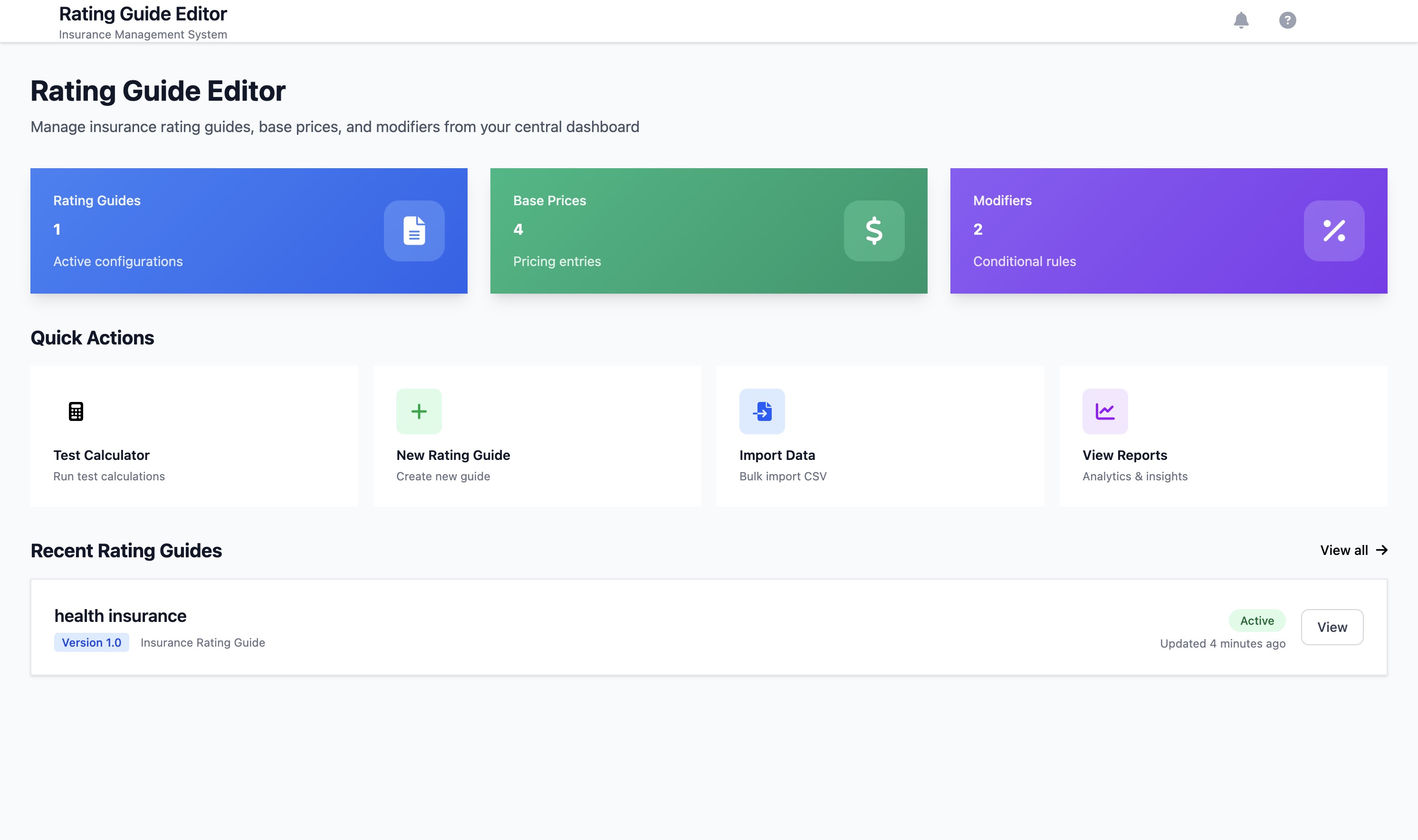Click the health insurance guide title

click(120, 616)
